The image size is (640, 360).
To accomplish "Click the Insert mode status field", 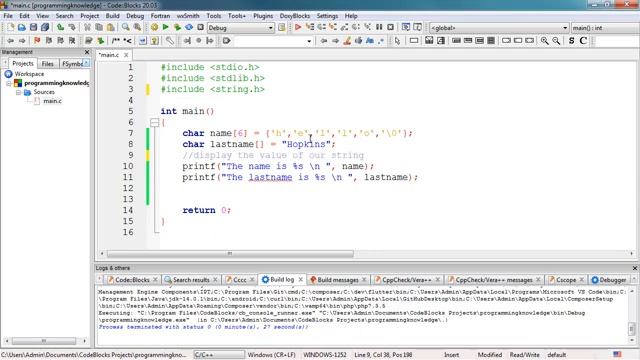I will pos(451,355).
